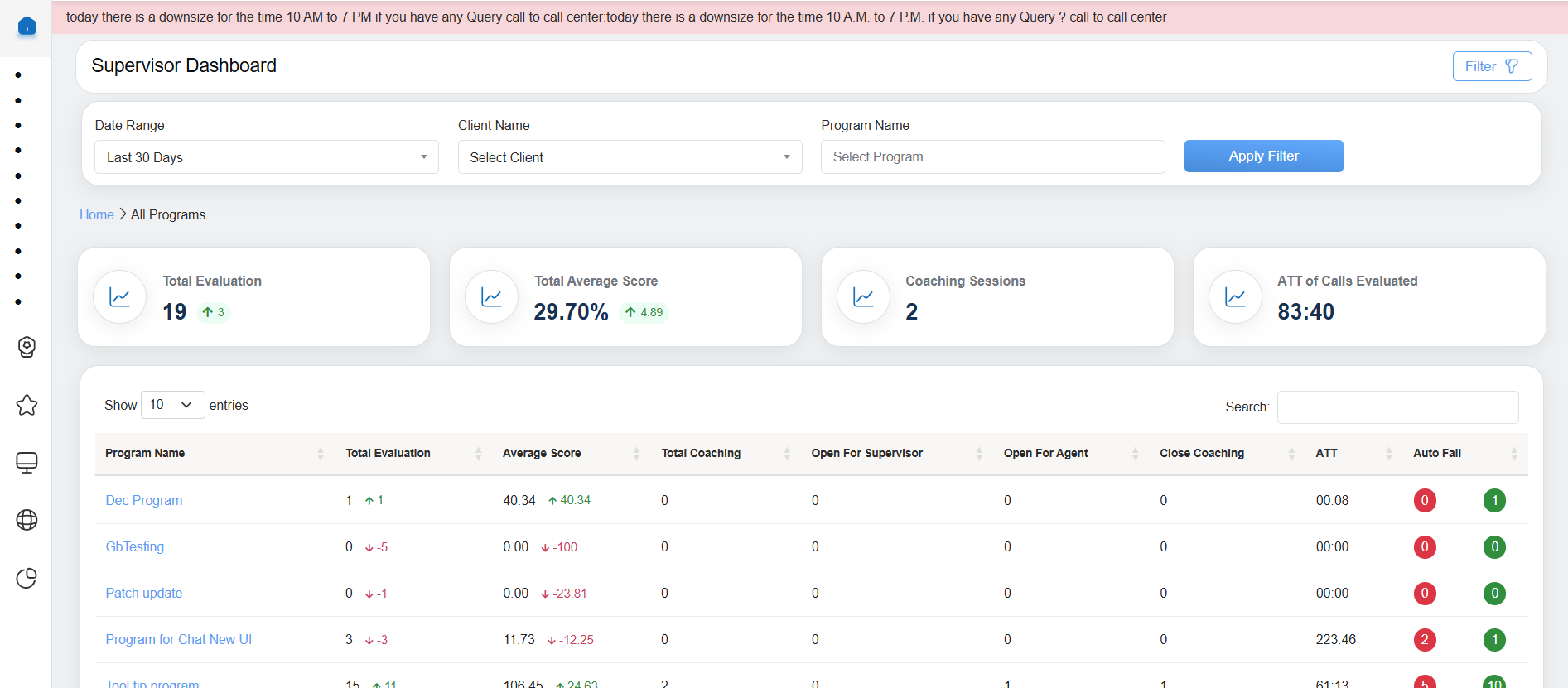
Task: Click the home logo icon in sidebar
Action: click(27, 26)
